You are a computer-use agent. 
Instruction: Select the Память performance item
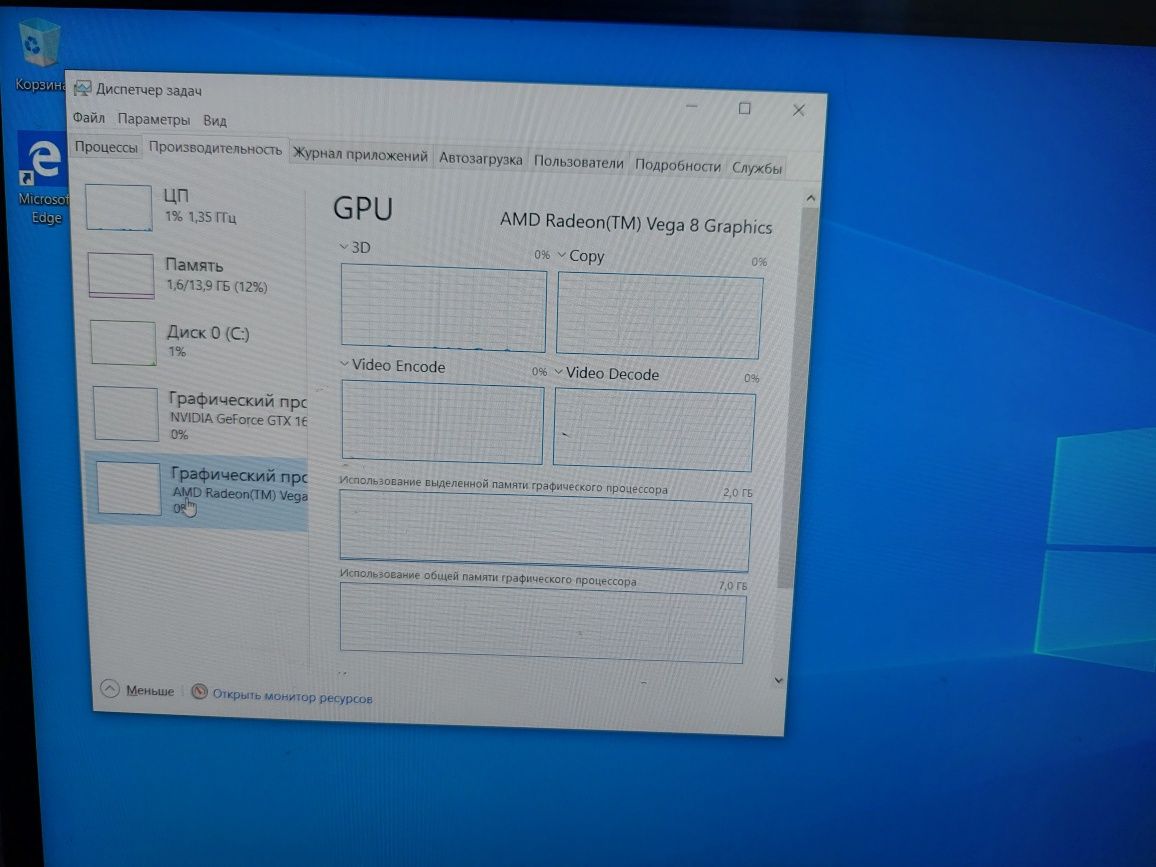(x=195, y=275)
